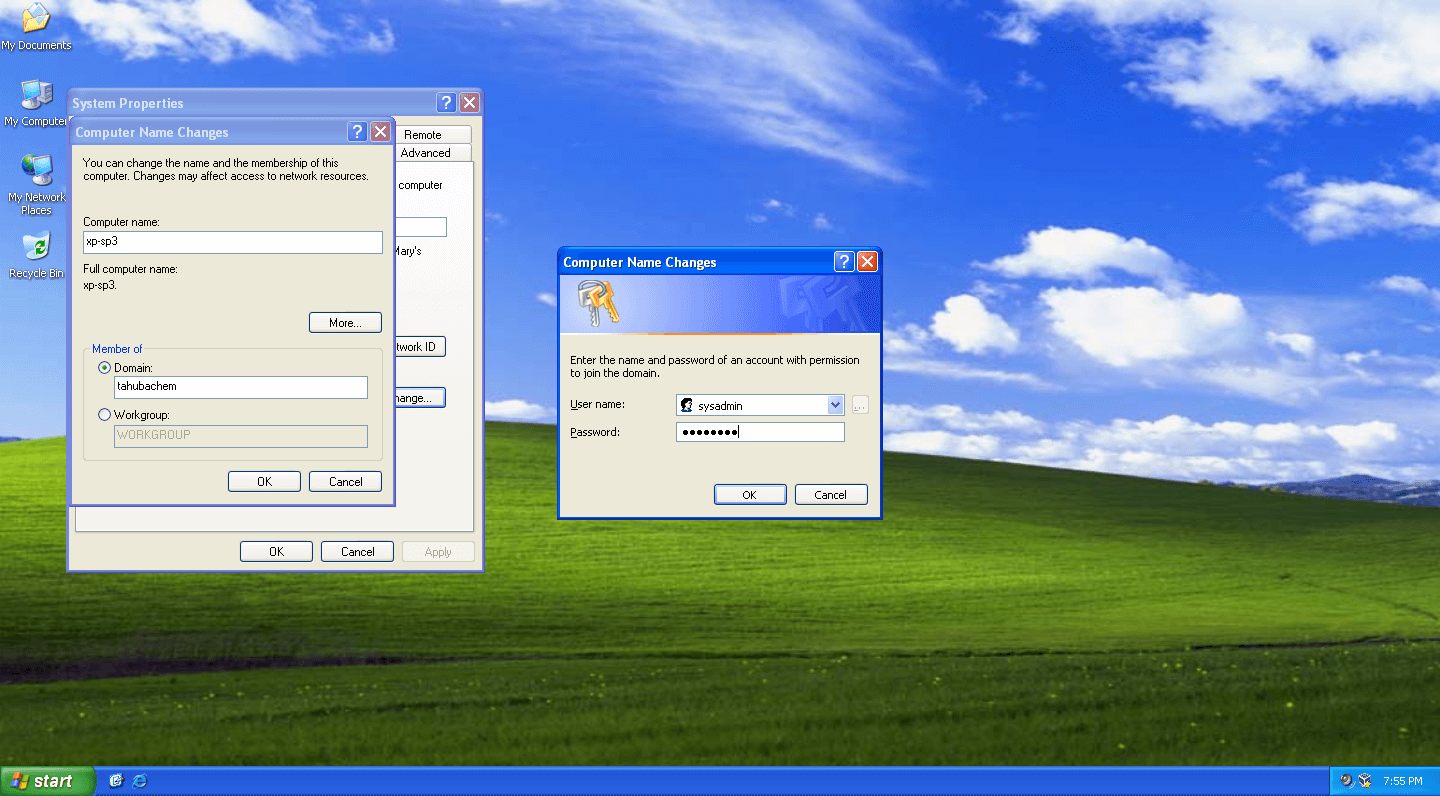The height and width of the screenshot is (796, 1440).
Task: Click the 'Password:' label
Action: point(595,432)
